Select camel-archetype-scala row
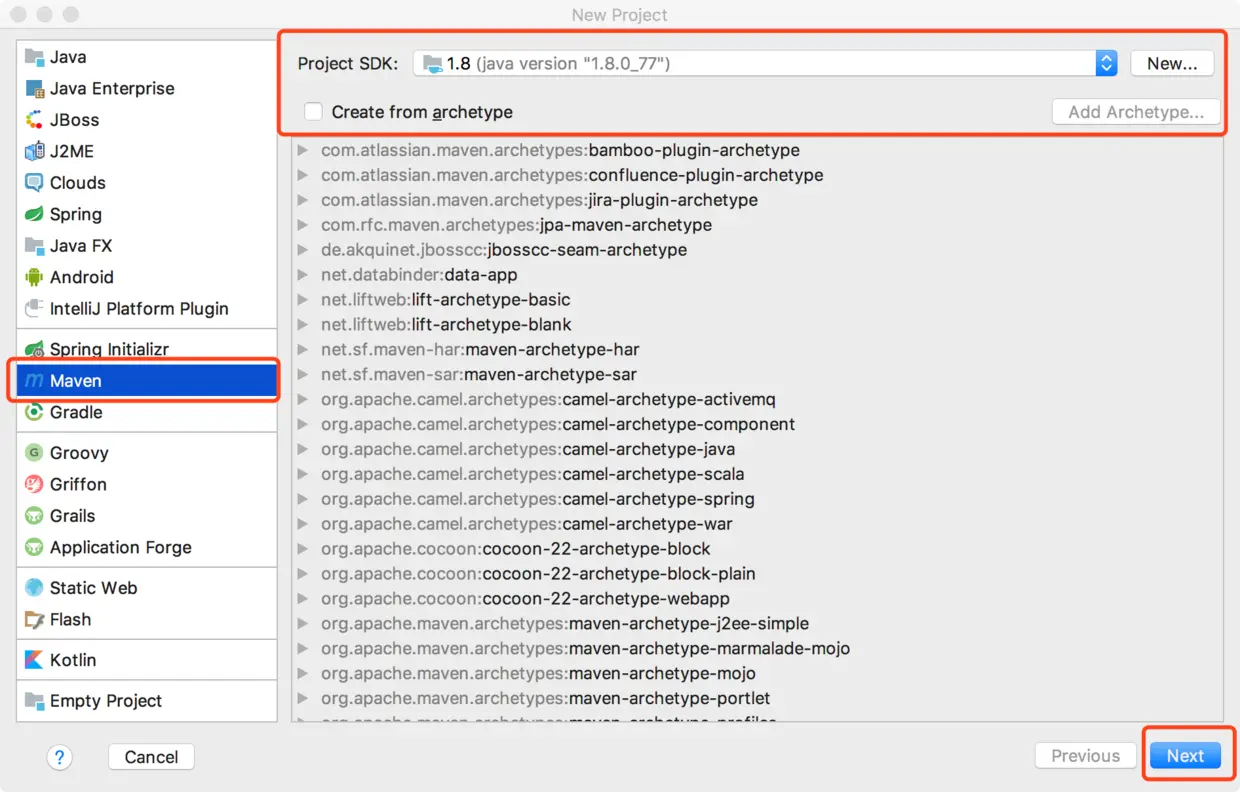This screenshot has height=792, width=1240. point(757,474)
